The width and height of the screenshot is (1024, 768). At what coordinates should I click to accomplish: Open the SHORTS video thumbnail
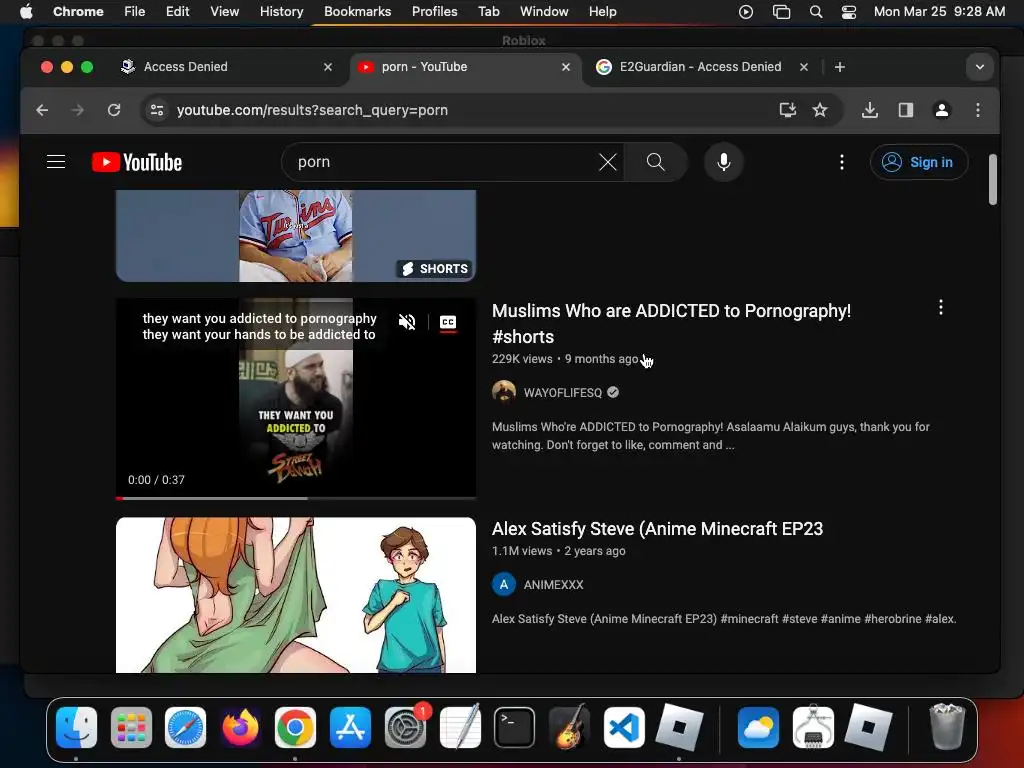pos(296,236)
